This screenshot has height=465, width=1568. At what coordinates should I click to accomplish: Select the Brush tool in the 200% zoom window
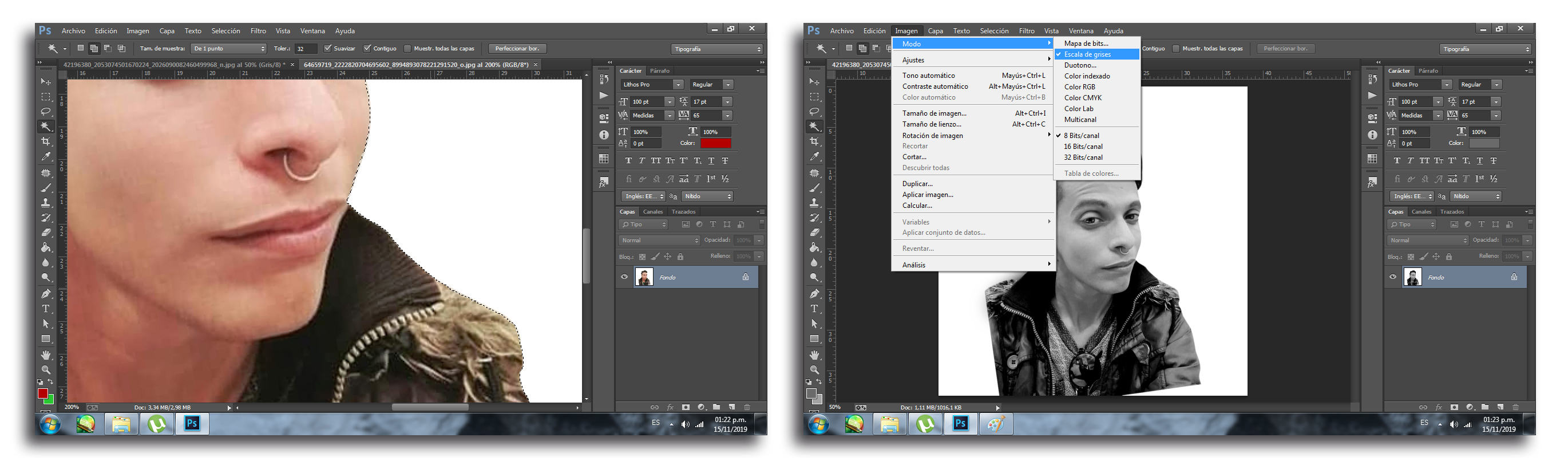click(x=46, y=188)
